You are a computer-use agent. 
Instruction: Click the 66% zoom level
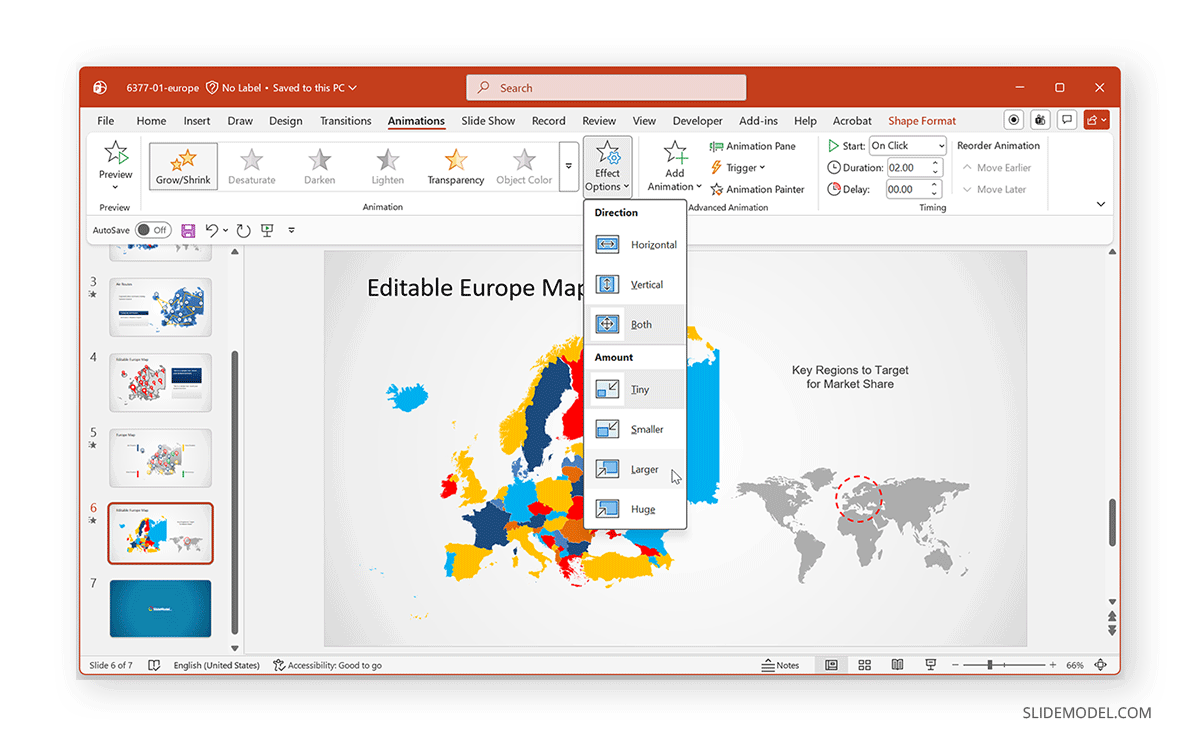(1075, 665)
